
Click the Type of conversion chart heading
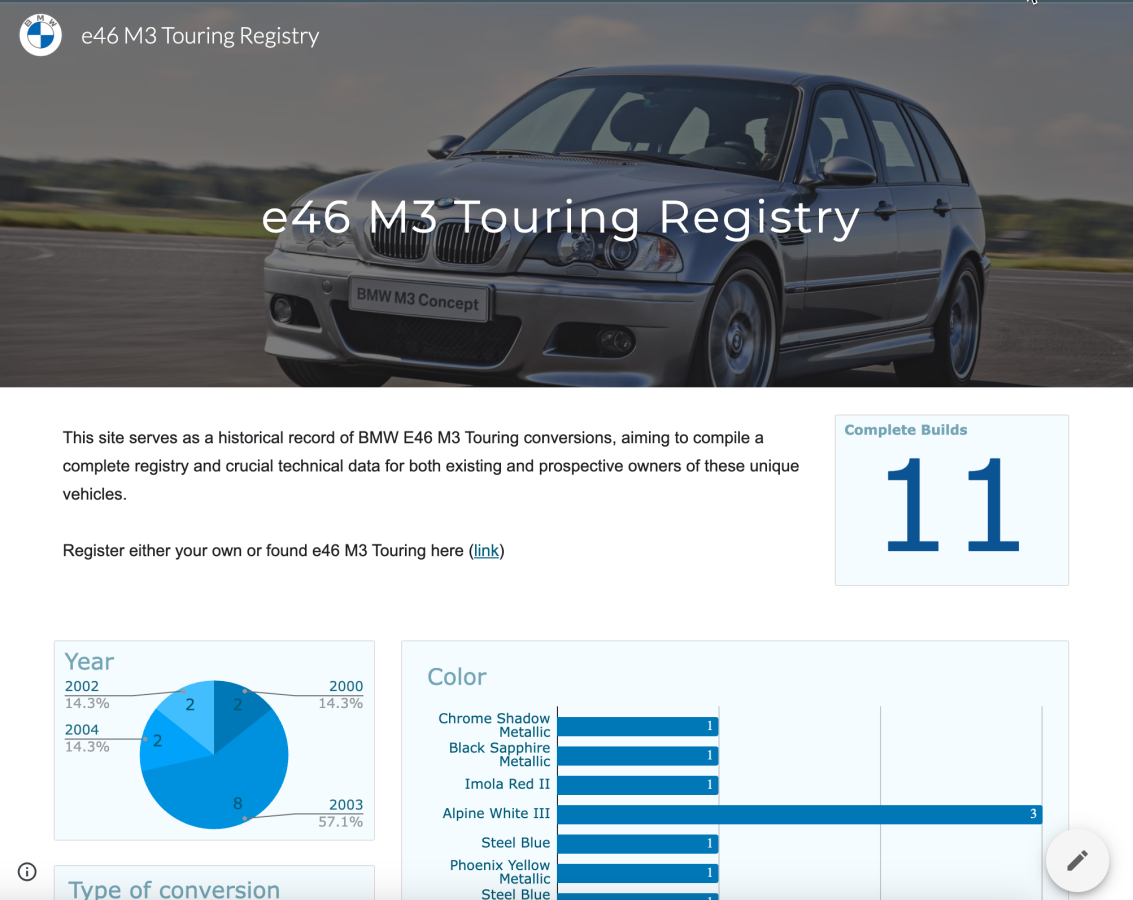click(x=174, y=889)
